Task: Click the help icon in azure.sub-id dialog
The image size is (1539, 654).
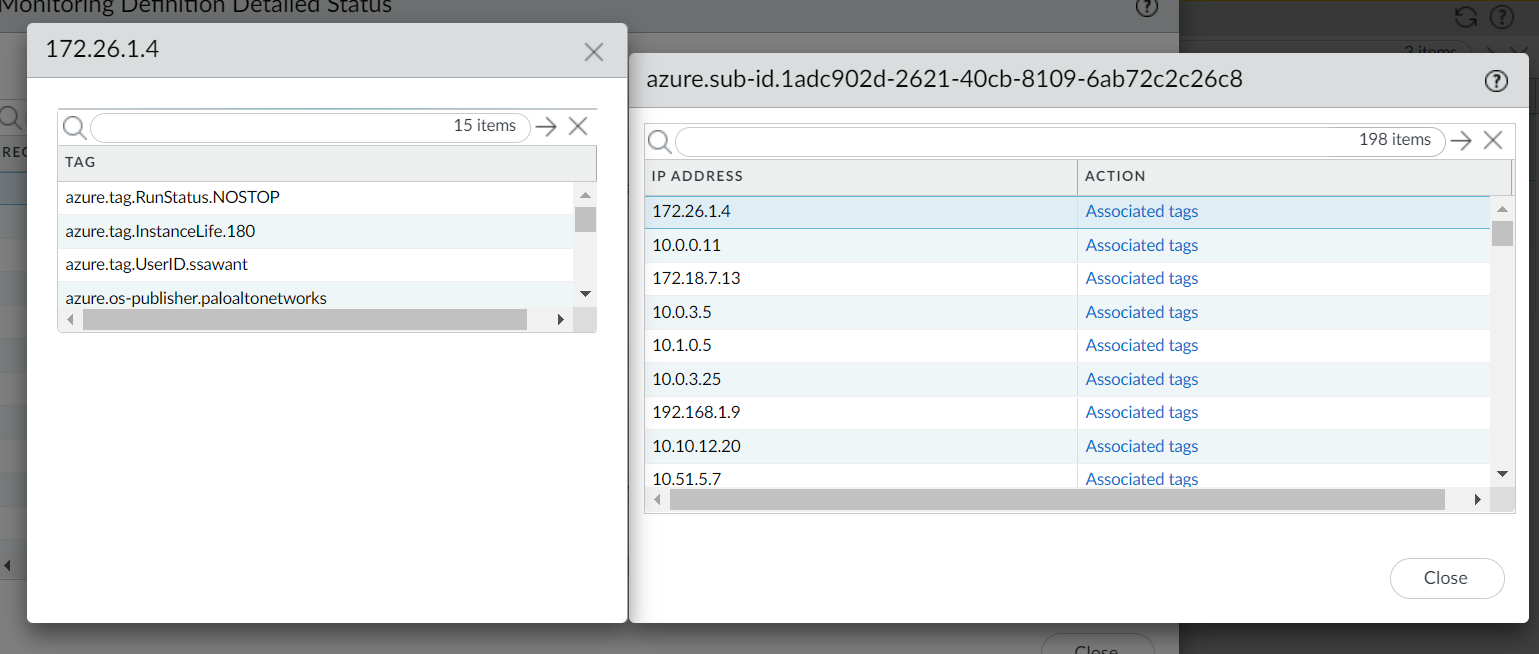Action: (1495, 81)
